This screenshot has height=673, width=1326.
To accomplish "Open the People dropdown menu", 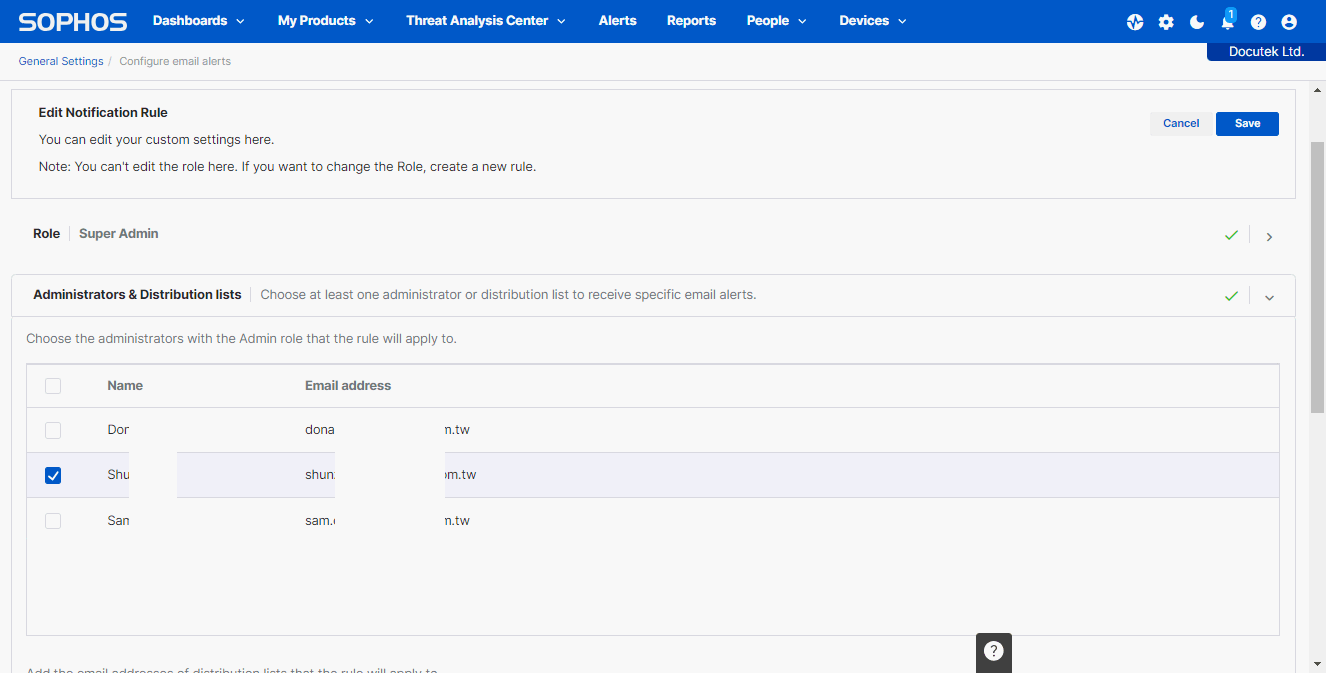I will click(777, 21).
